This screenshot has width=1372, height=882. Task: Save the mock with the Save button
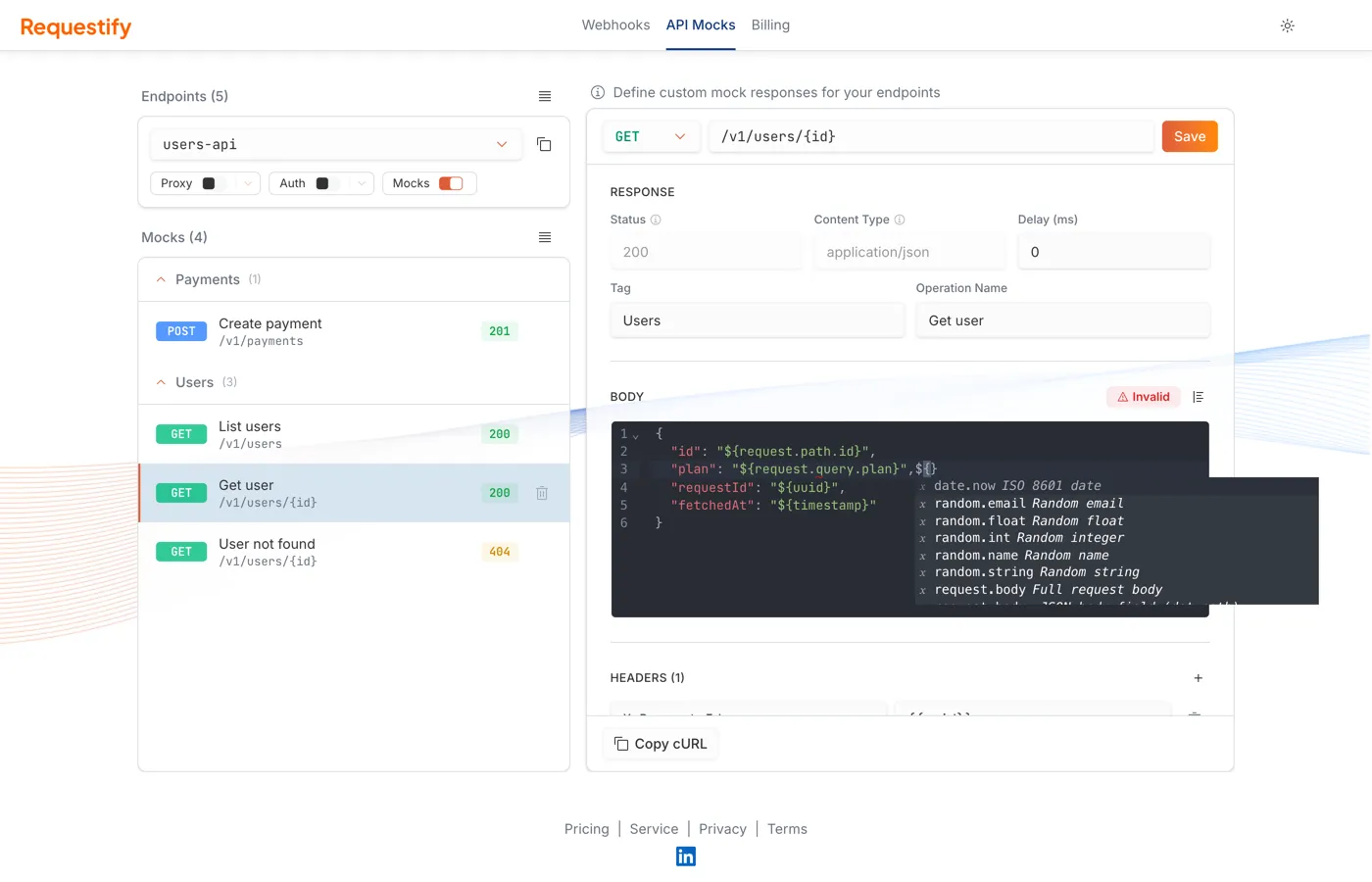tap(1190, 136)
